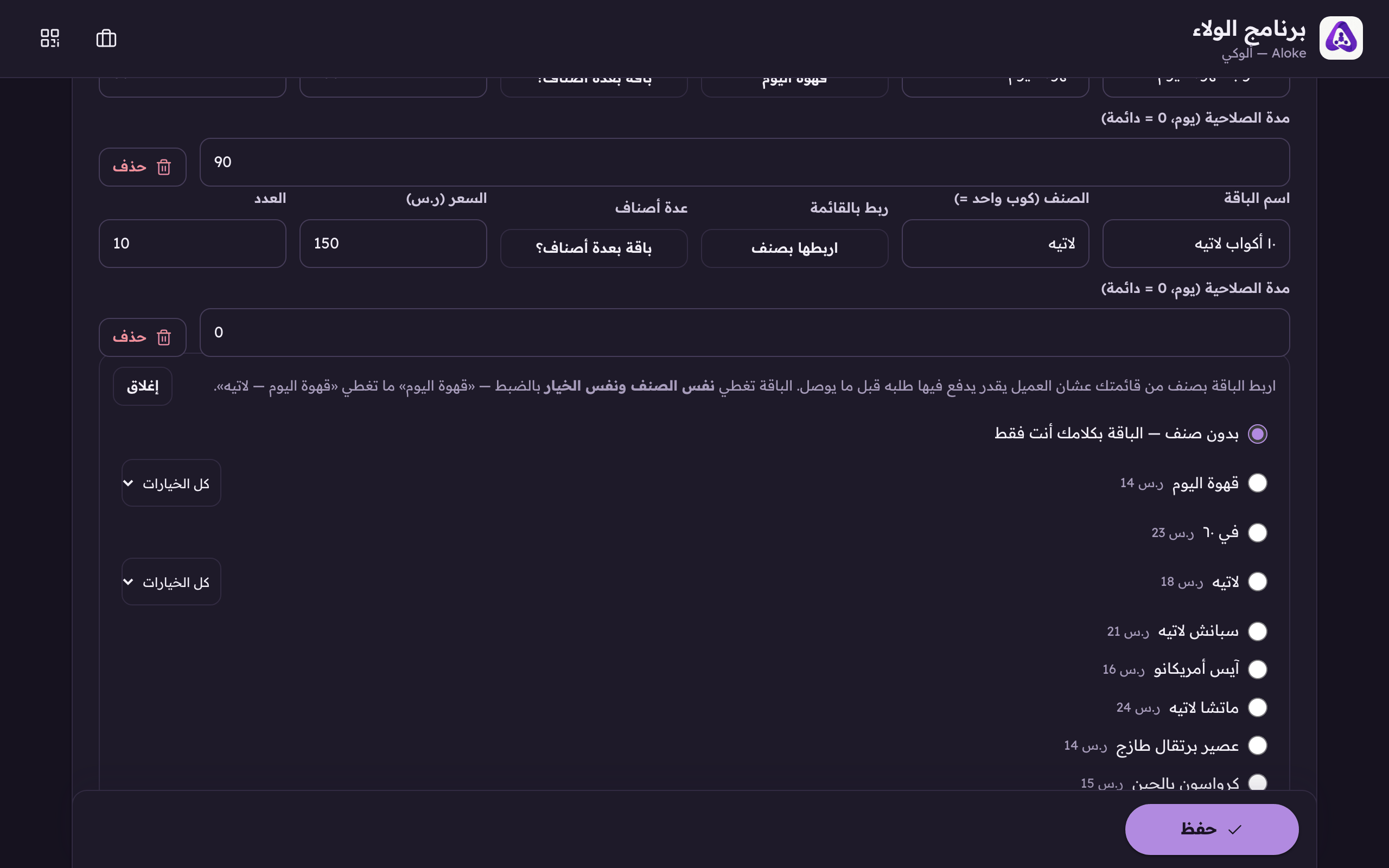This screenshot has height=868, width=1389.
Task: Close the menu linking panel with إغلاق
Action: pos(142,386)
